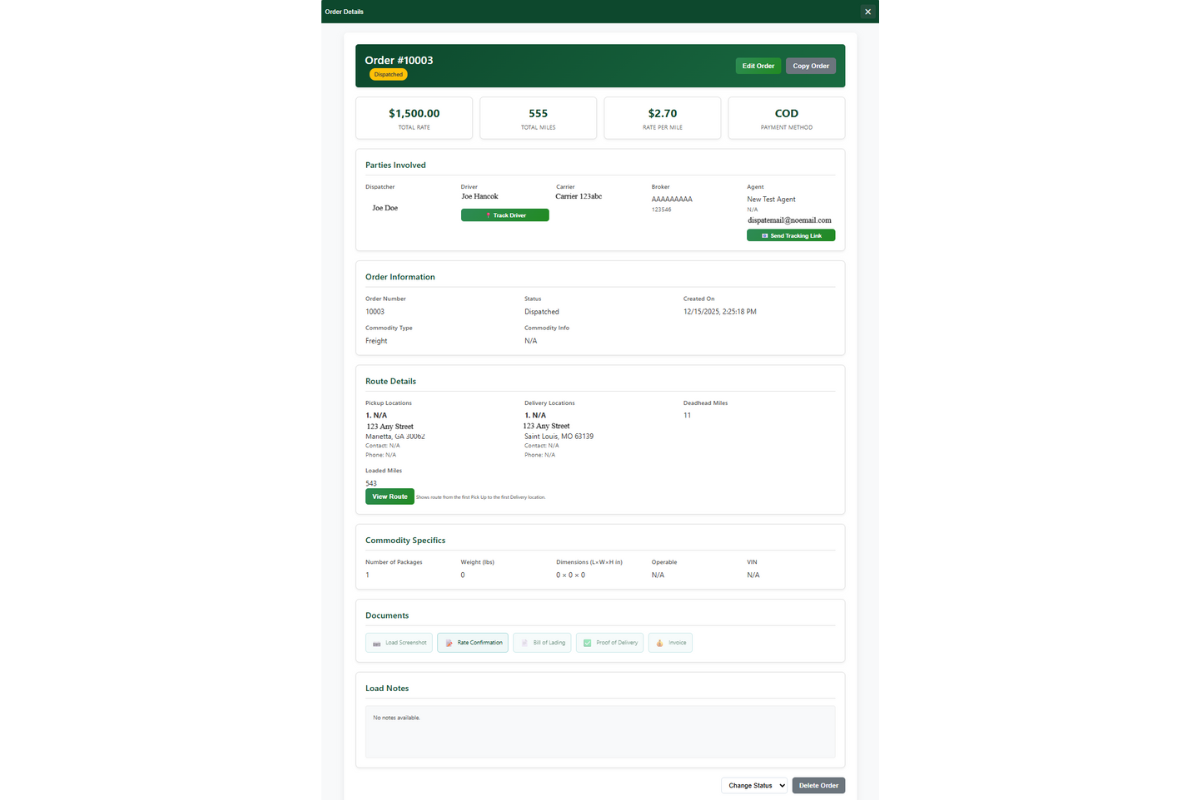Click the Route Details section header
The height and width of the screenshot is (800, 1200).
pos(390,381)
